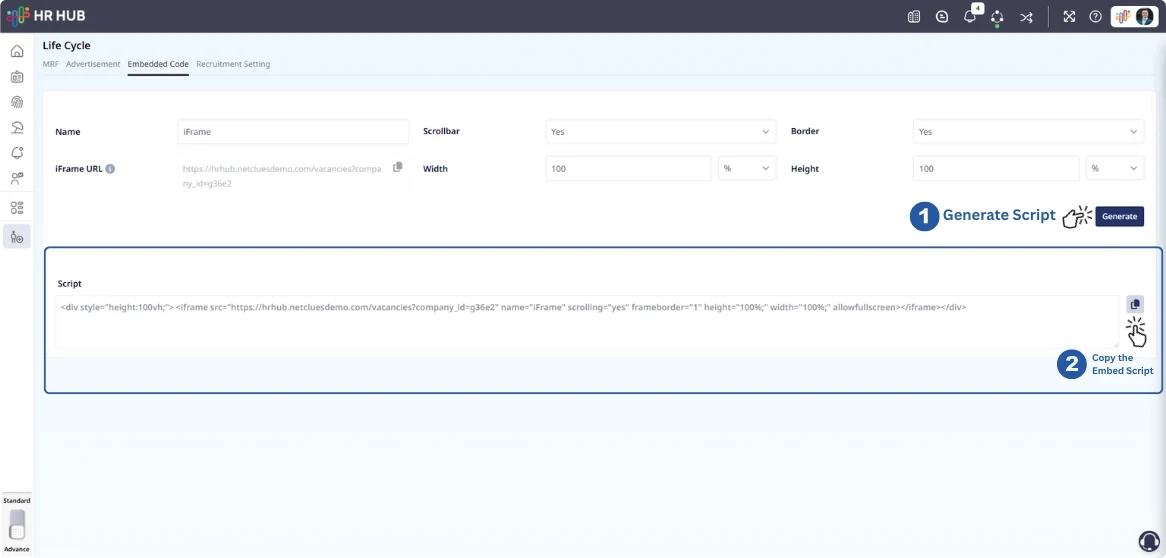The width and height of the screenshot is (1166, 558).
Task: Click the Generate button
Action: tap(1119, 217)
